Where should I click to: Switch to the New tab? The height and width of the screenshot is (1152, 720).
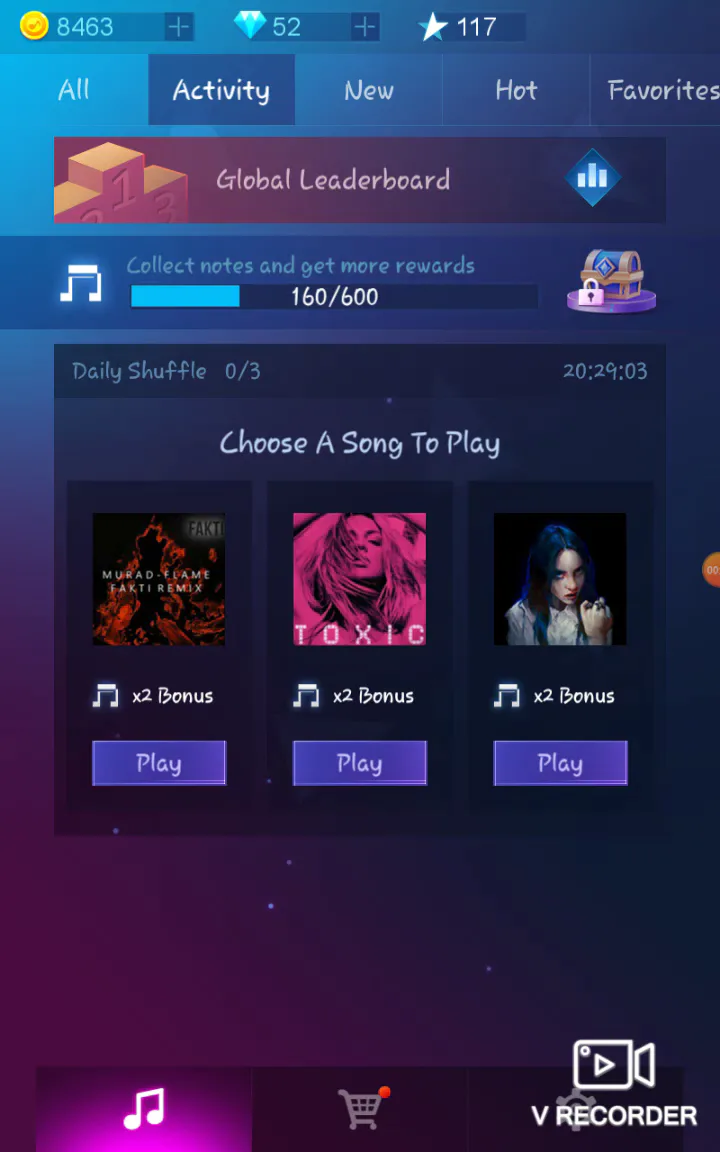pyautogui.click(x=369, y=90)
